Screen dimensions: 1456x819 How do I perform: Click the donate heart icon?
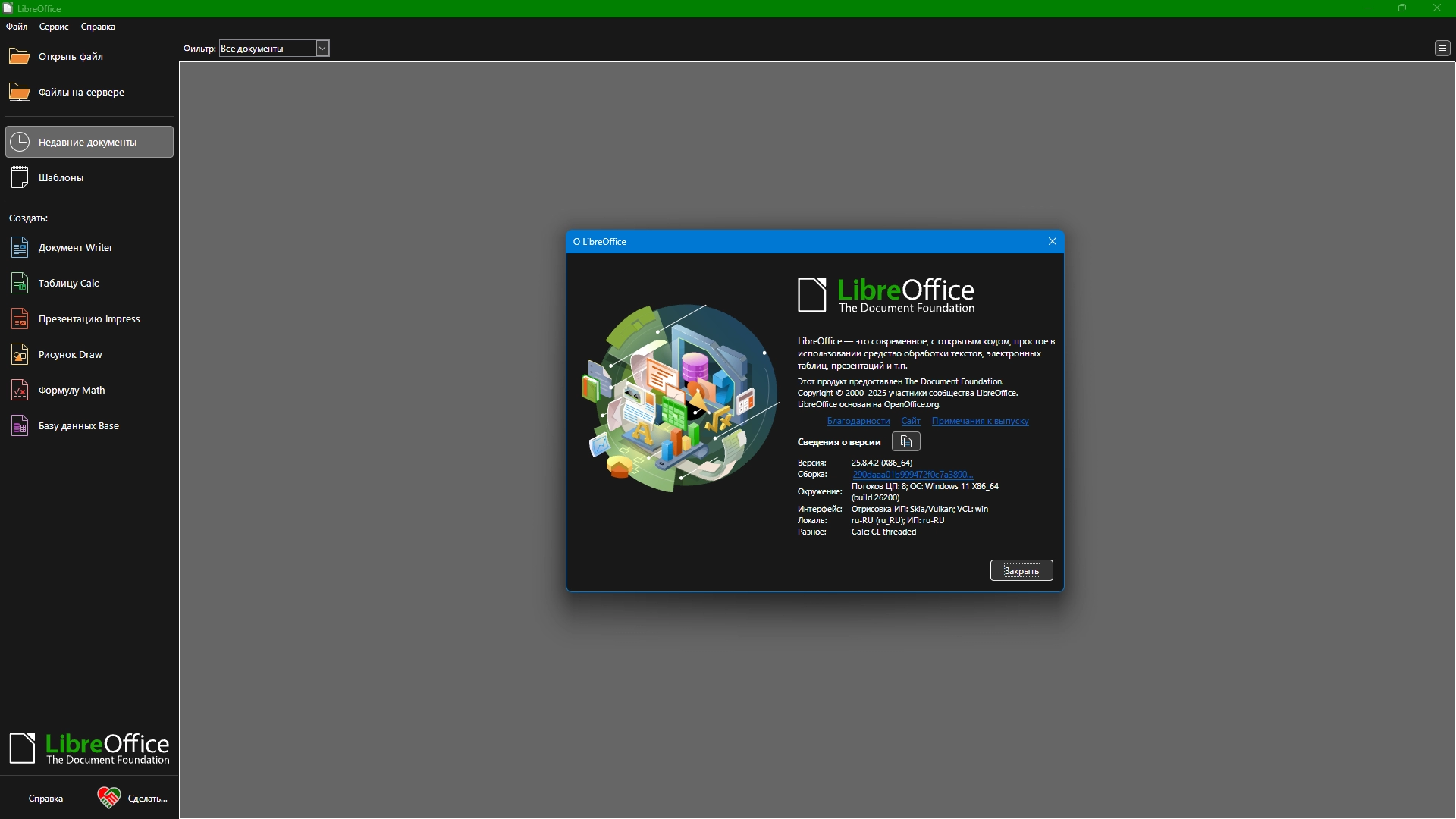point(108,798)
